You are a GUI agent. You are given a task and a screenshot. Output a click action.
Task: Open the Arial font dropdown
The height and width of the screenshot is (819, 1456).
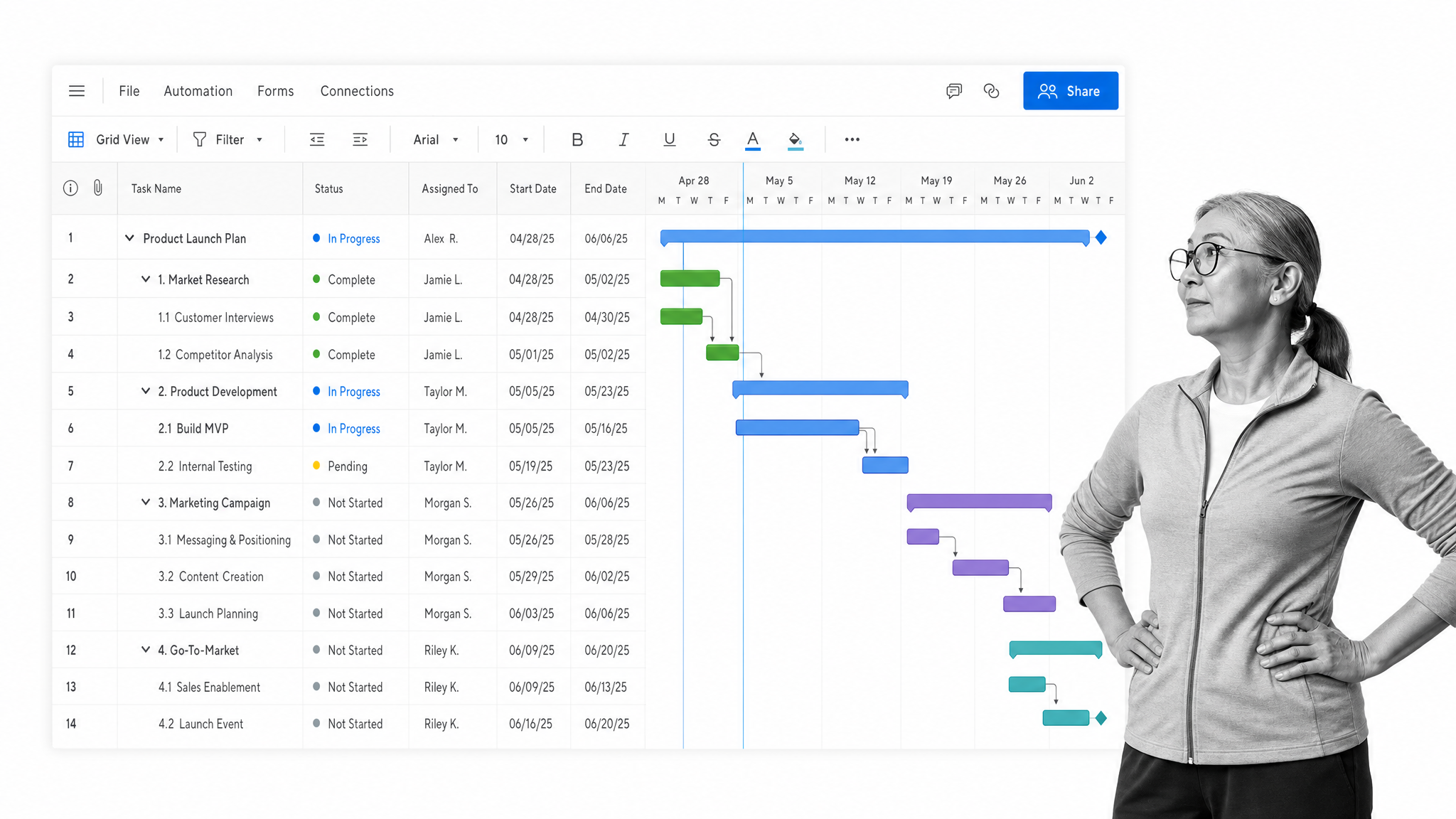click(x=436, y=139)
